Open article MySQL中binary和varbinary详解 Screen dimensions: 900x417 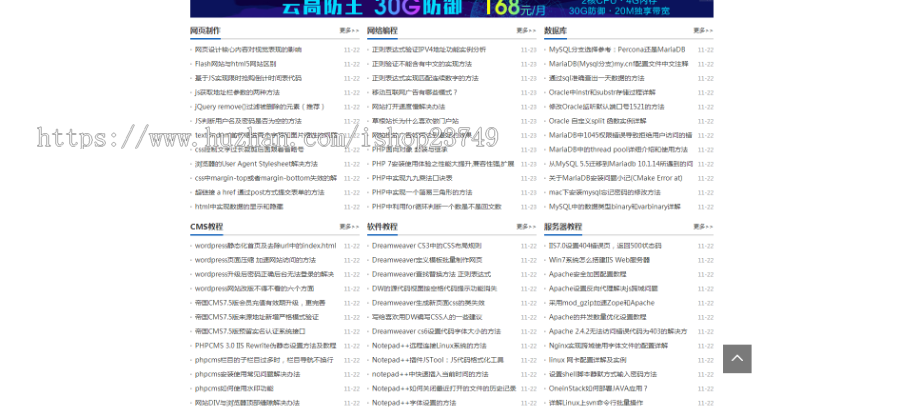click(x=615, y=206)
